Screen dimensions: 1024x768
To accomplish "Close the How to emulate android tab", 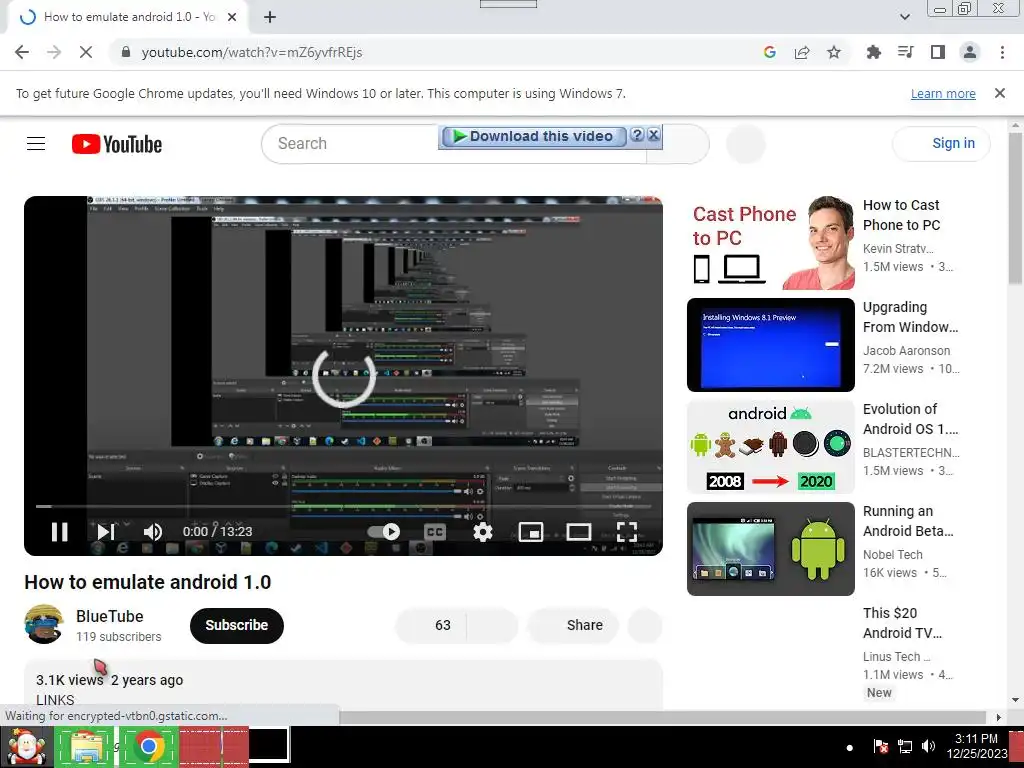I will click(232, 18).
